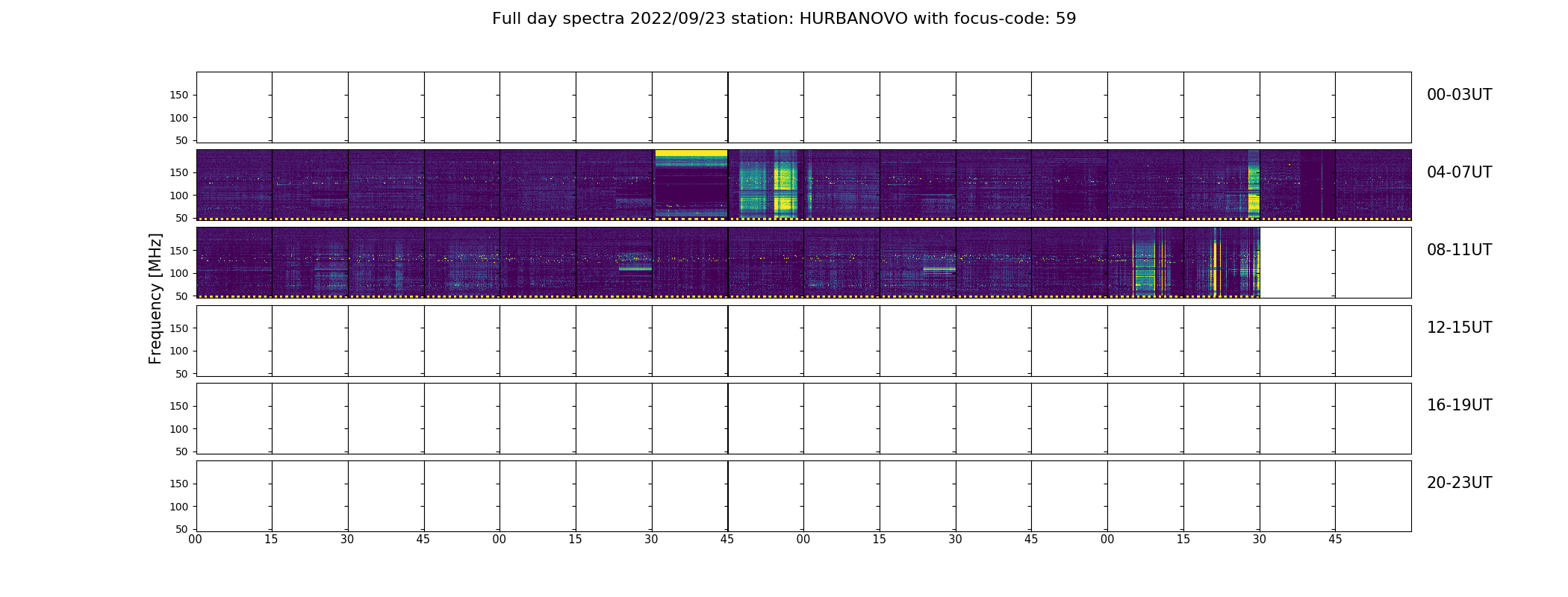1568x597 pixels.
Task: Click the bright green-yellow burst after 05:45 in 04-07UT
Action: pyautogui.click(x=768, y=184)
